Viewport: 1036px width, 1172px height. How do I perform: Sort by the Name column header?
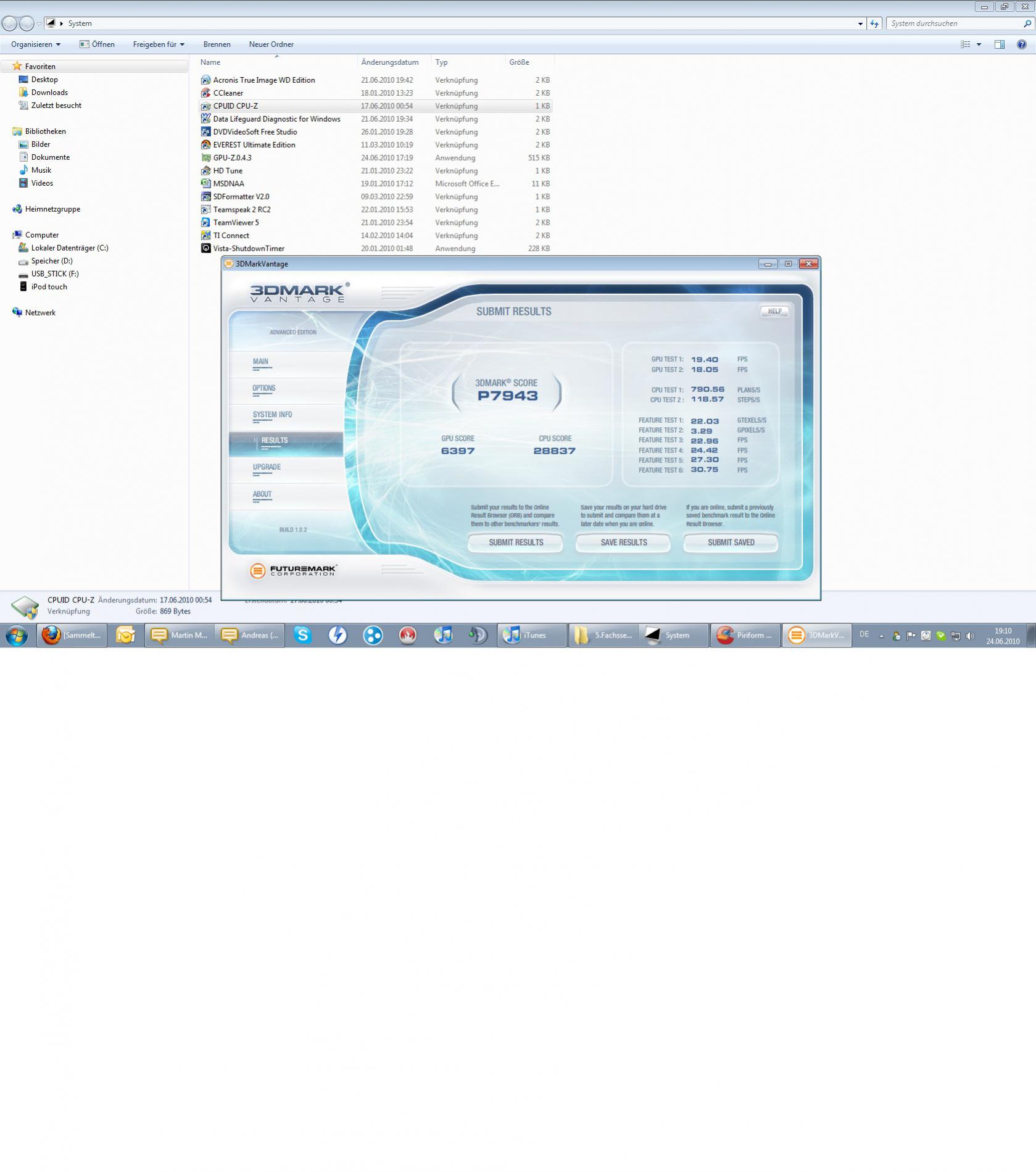click(x=278, y=62)
